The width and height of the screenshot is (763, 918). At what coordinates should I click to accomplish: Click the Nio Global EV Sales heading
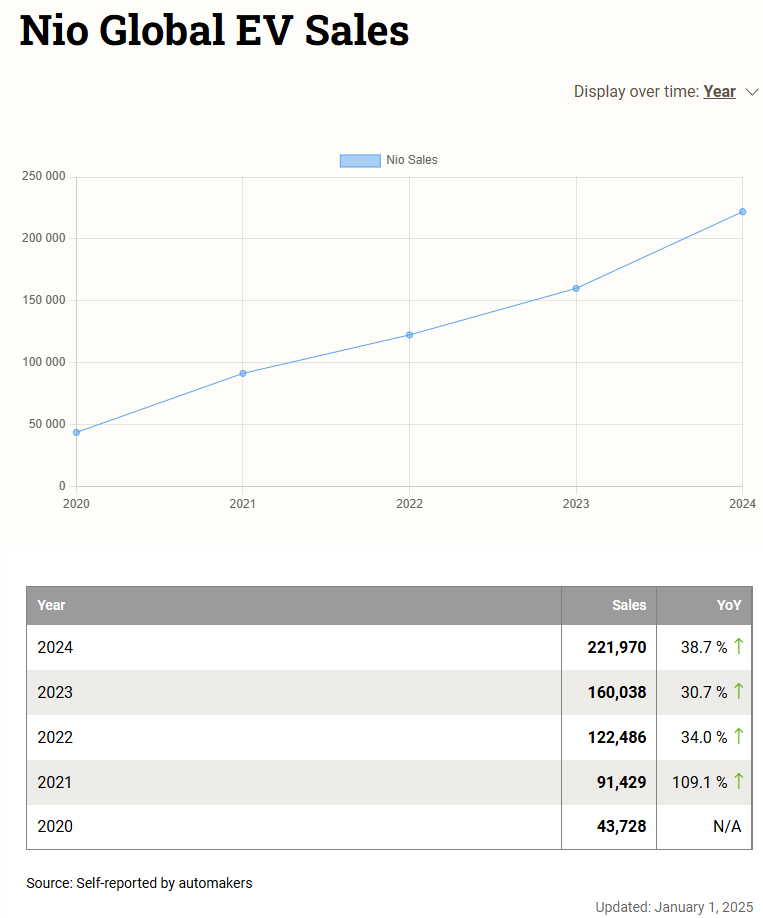(x=214, y=31)
